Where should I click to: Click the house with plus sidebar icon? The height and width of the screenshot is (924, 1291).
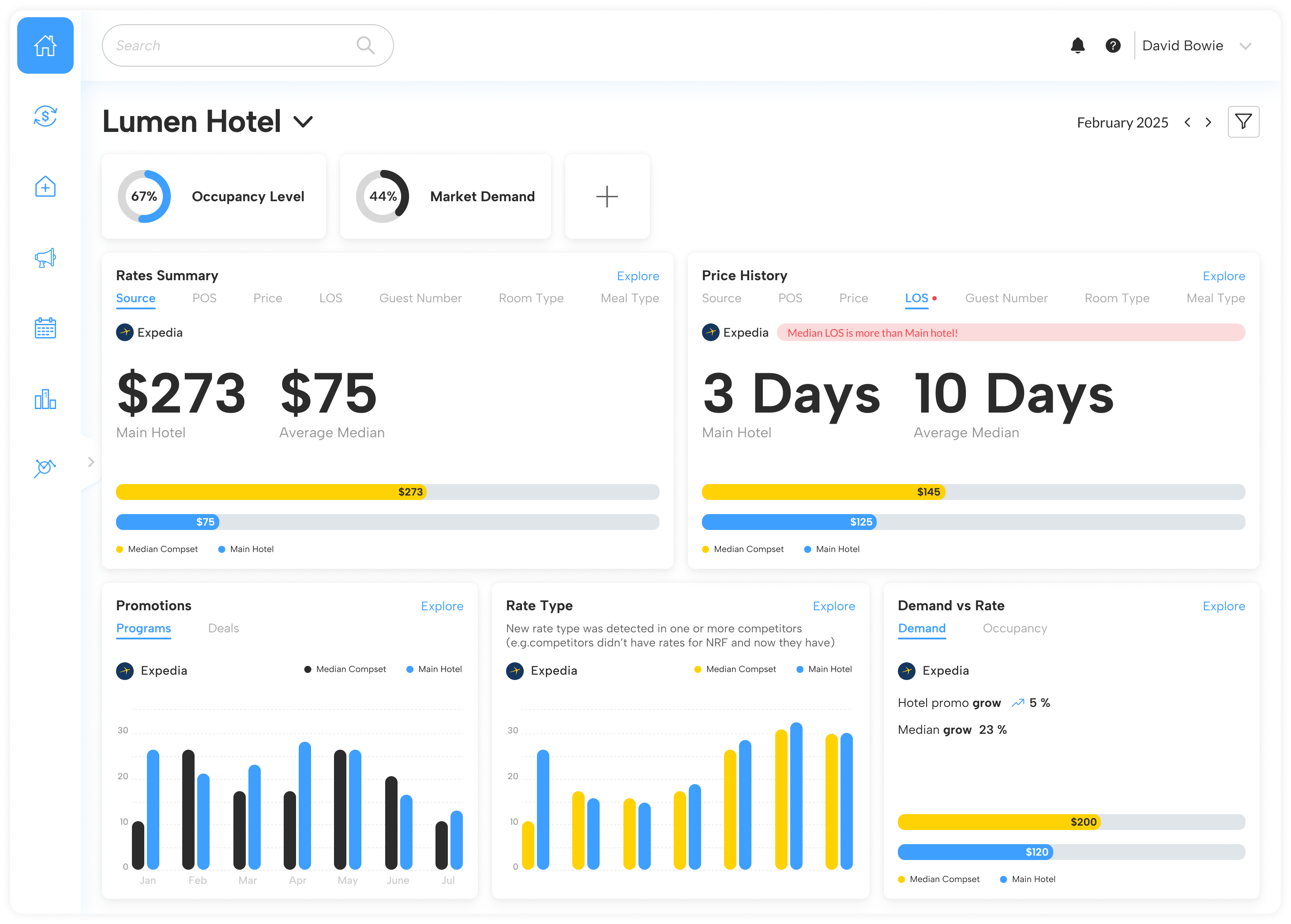pos(45,187)
